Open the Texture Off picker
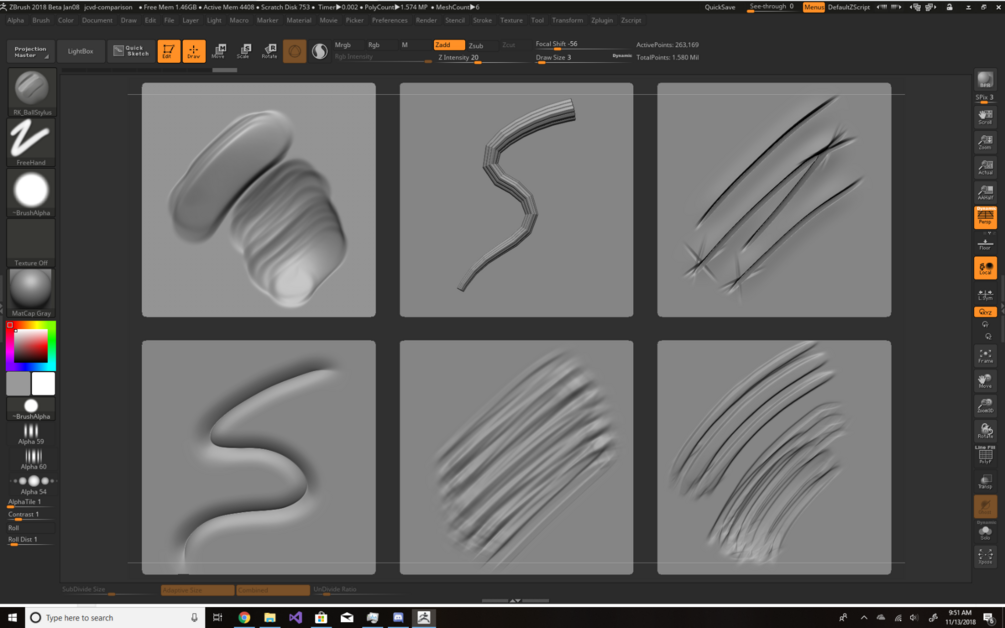The height and width of the screenshot is (628, 1005). click(x=31, y=243)
